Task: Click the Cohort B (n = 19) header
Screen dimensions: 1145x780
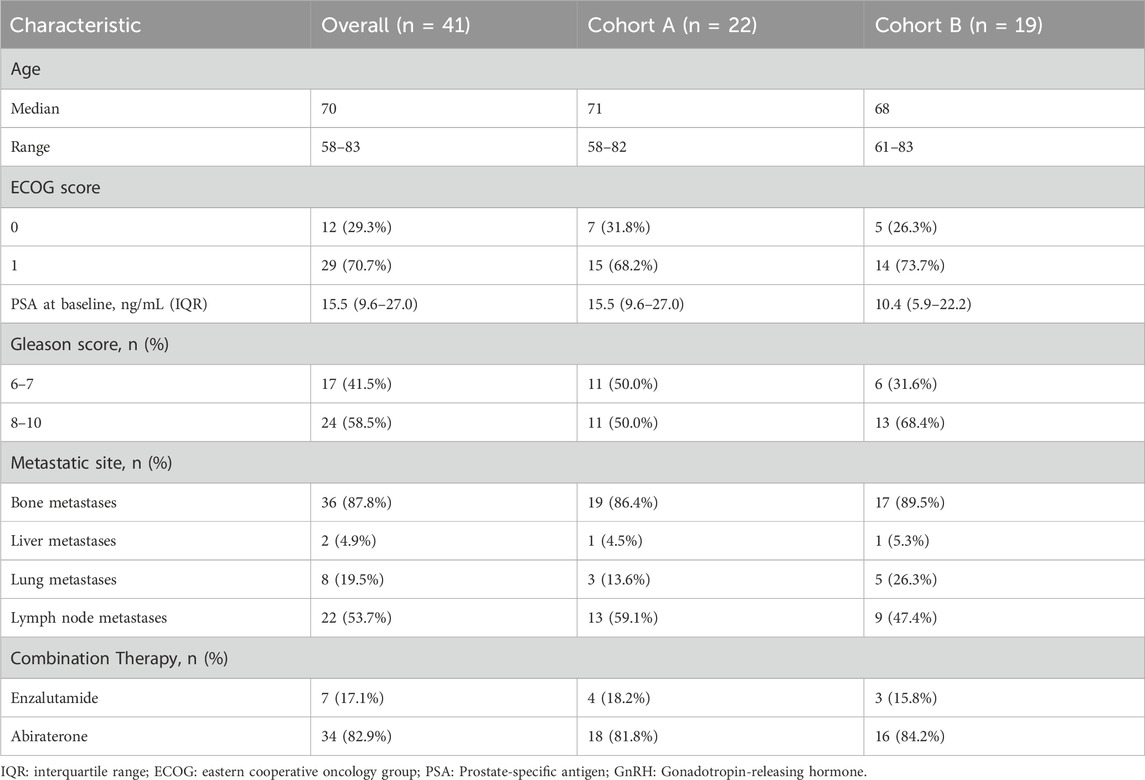Action: (958, 25)
